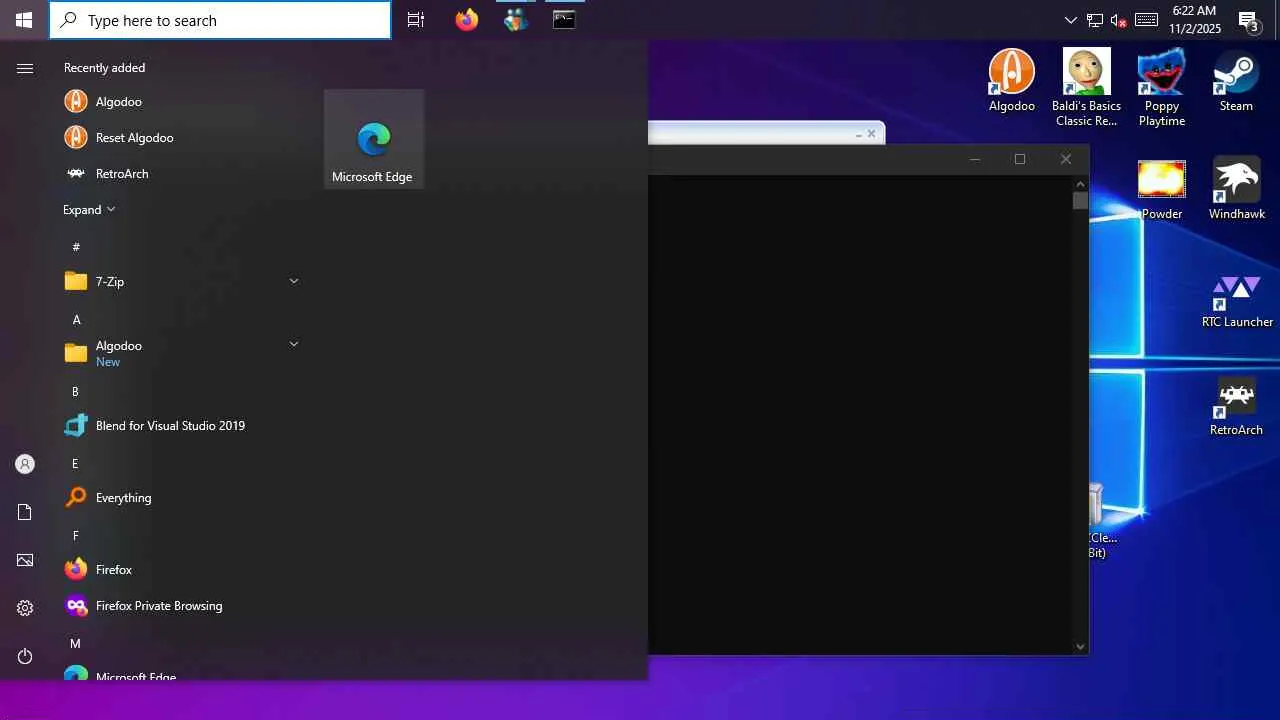Screen dimensions: 1280x720
Task: Open Settings gear in Start sidebar
Action: click(25, 608)
